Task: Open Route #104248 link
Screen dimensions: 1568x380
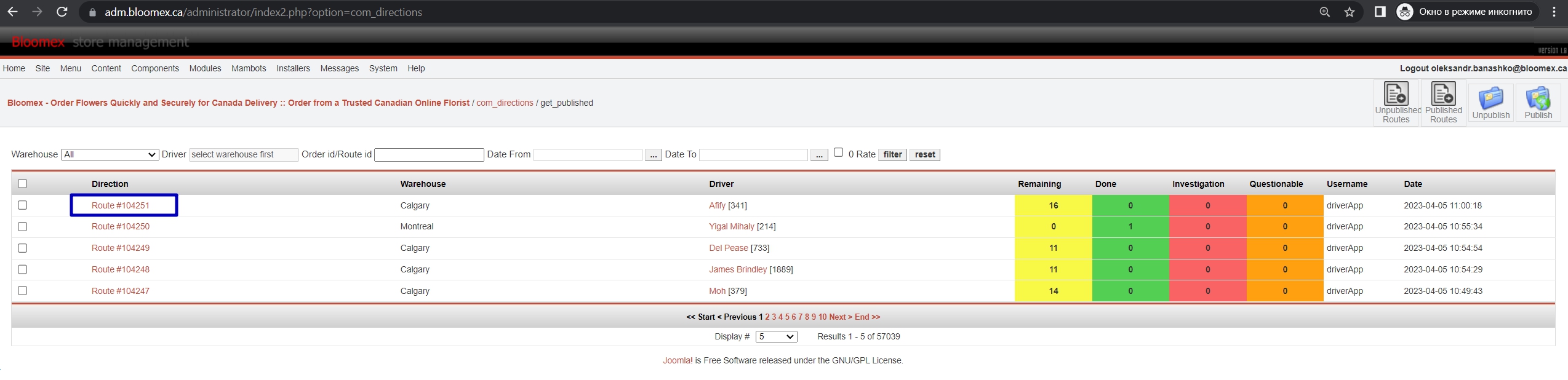Action: [121, 269]
